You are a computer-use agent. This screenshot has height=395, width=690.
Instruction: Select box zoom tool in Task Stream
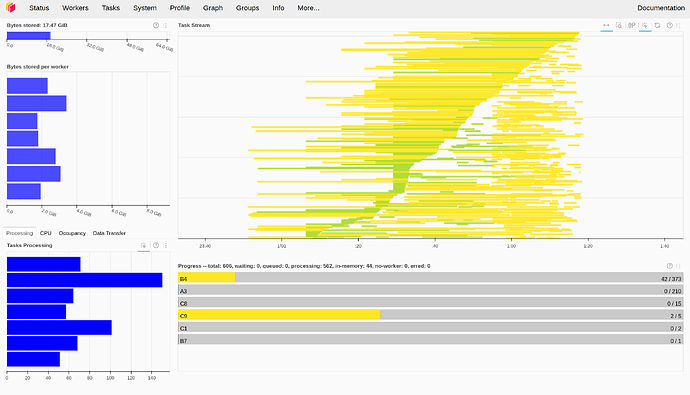(x=619, y=26)
